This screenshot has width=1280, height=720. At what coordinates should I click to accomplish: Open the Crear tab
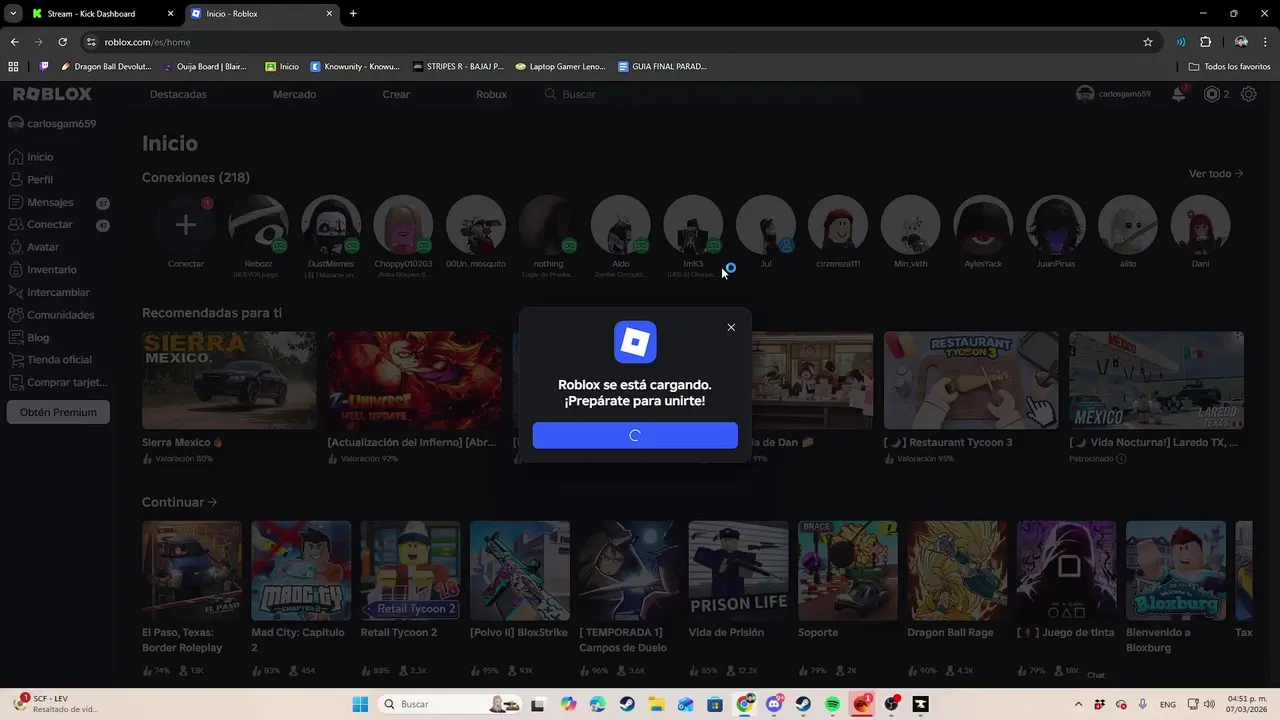click(x=396, y=94)
